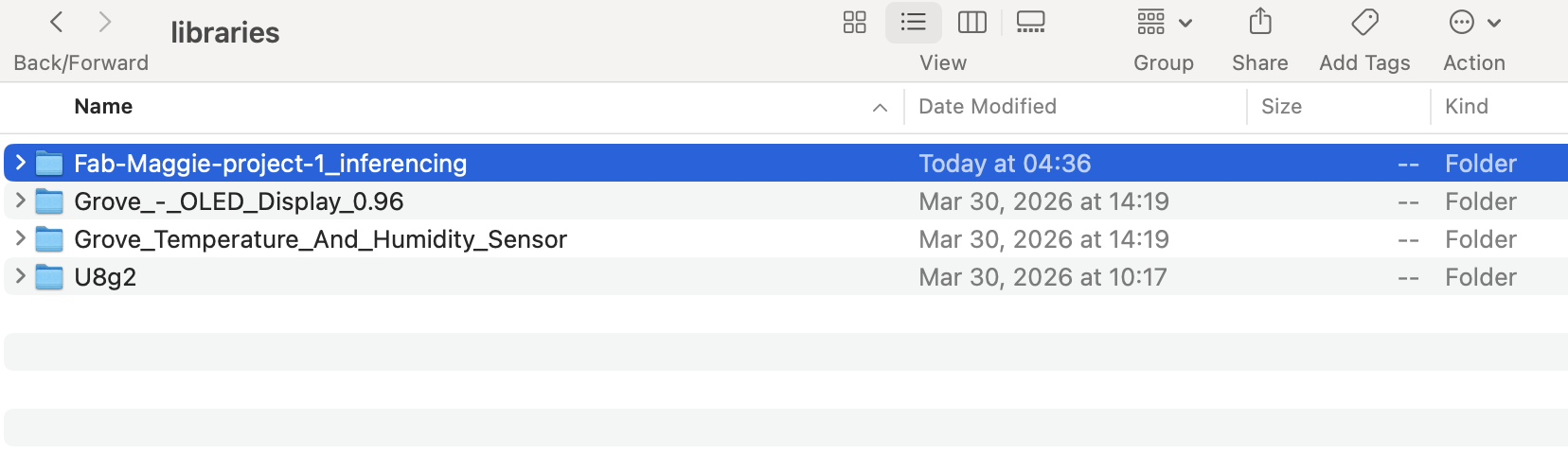Click the Share icon

(x=1260, y=22)
